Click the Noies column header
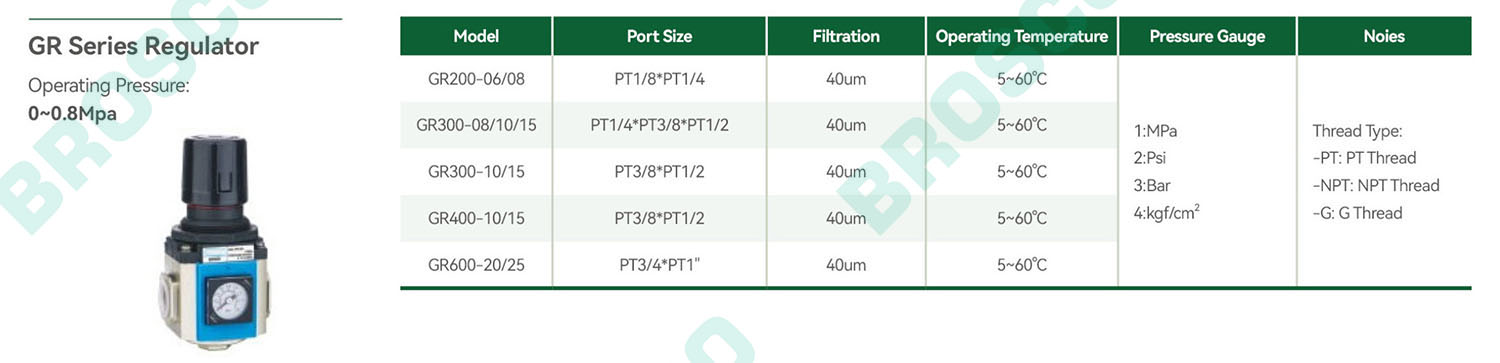Screen dimensions: 1500x363 1384,36
